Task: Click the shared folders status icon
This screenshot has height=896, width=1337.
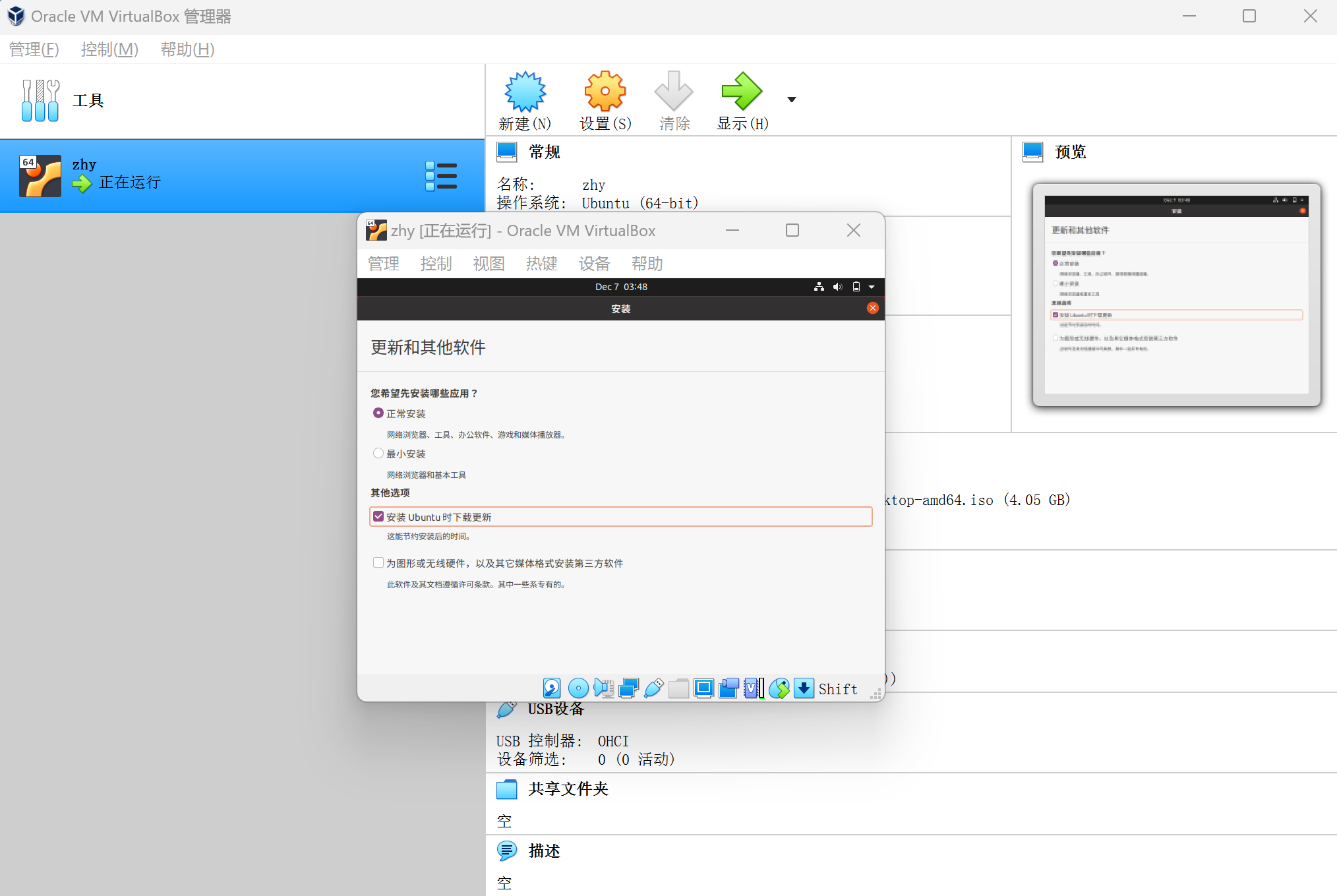Action: coord(678,688)
